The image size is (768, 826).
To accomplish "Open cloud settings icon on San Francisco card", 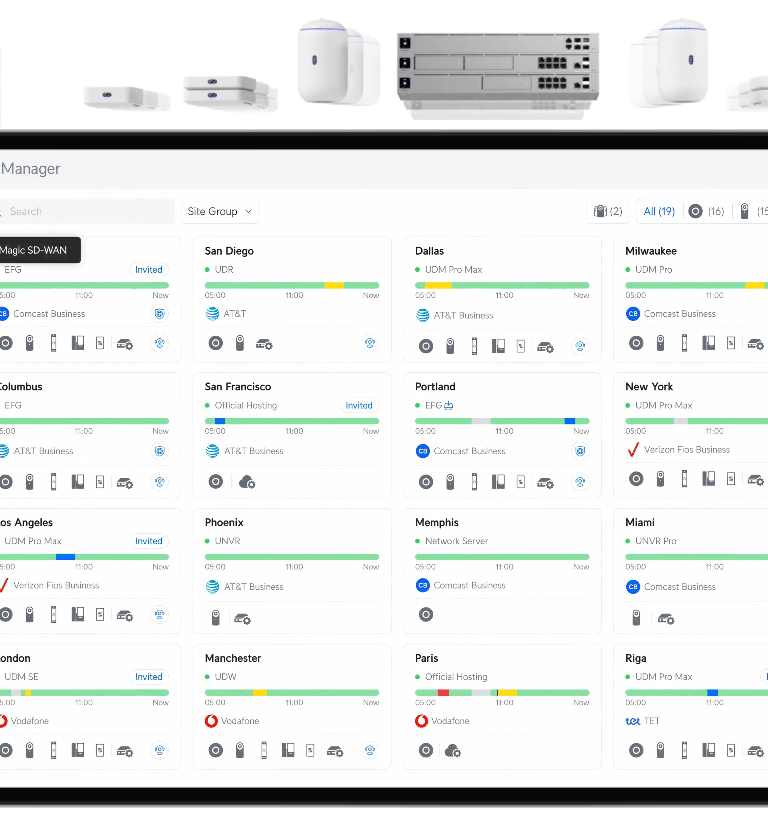I will (247, 482).
